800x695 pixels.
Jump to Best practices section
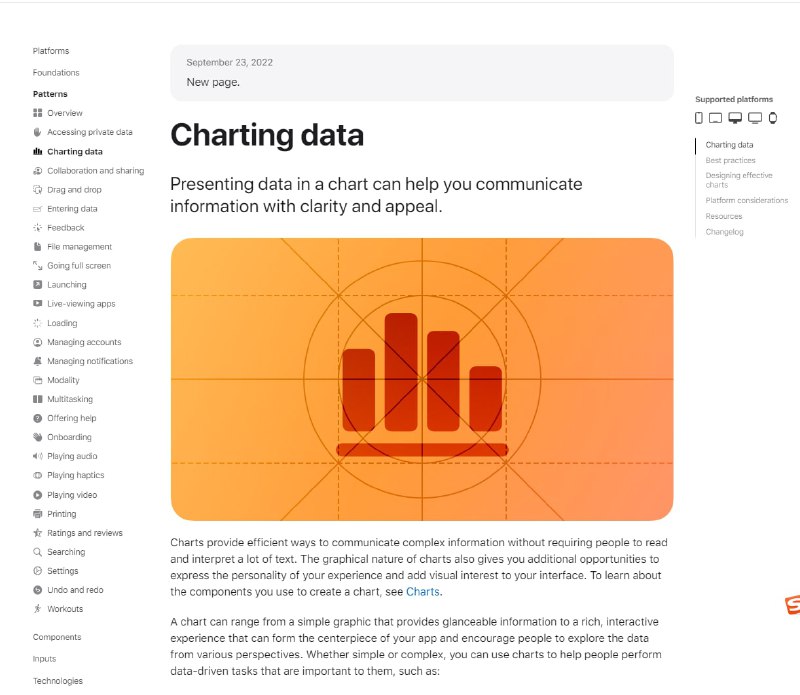[x=730, y=160]
